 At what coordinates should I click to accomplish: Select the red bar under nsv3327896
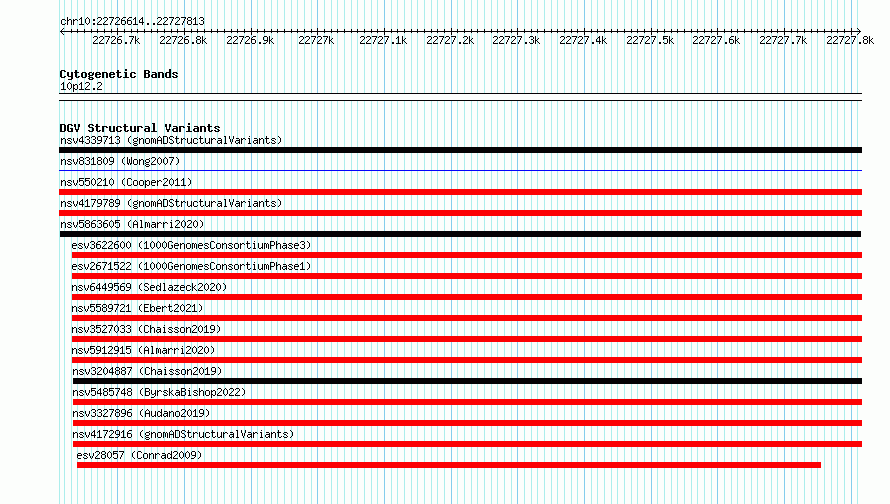point(467,423)
